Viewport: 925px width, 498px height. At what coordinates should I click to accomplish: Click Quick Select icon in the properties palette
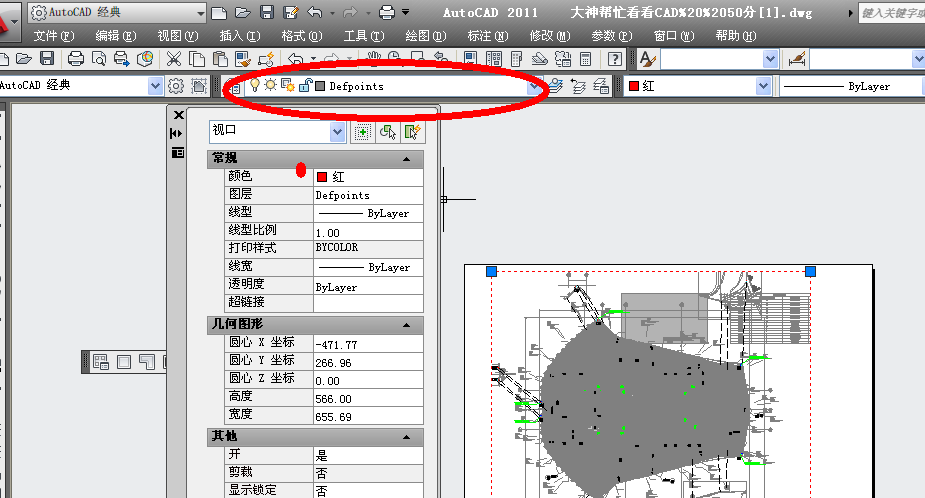[x=412, y=132]
